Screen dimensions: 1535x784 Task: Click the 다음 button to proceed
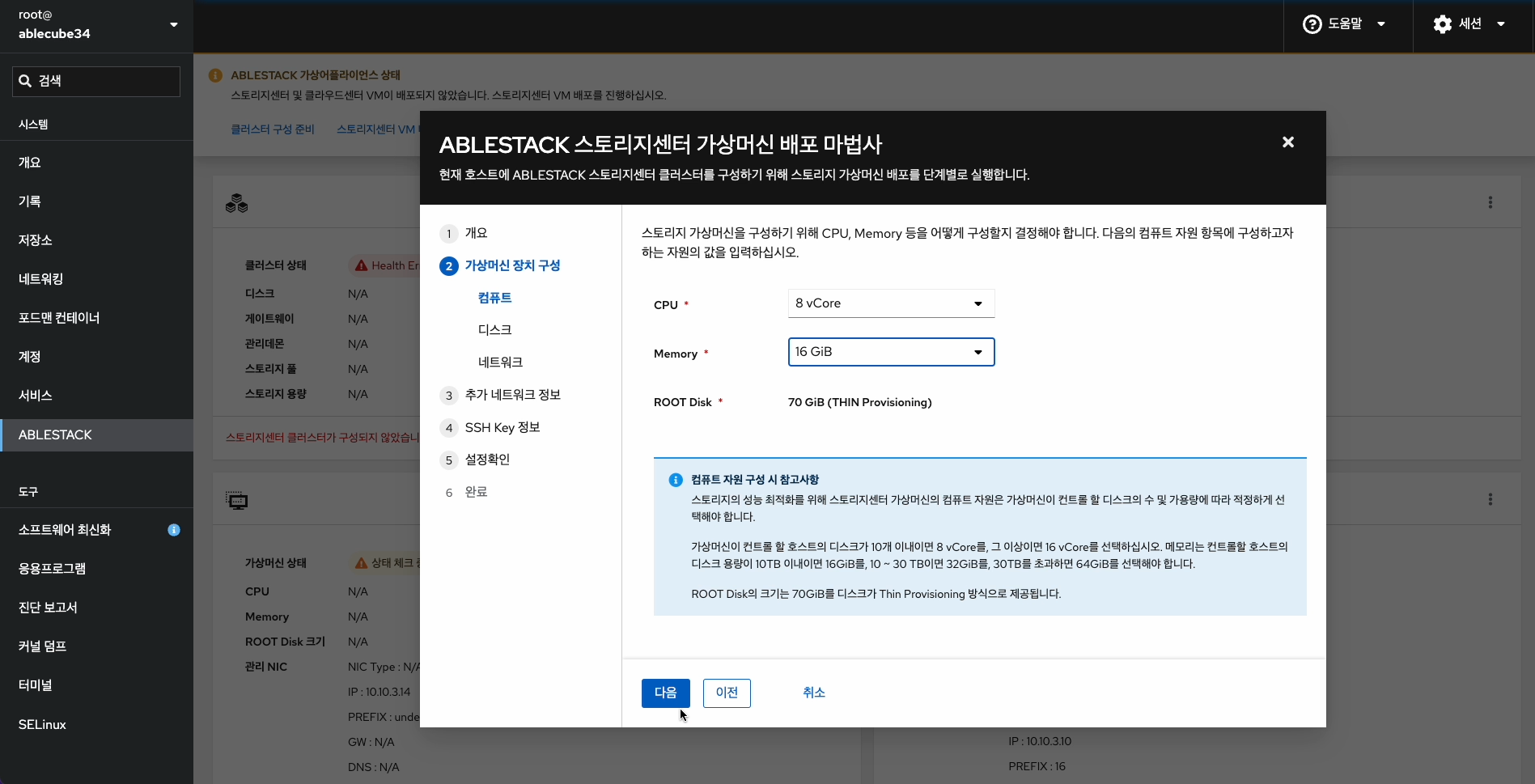pyautogui.click(x=665, y=693)
